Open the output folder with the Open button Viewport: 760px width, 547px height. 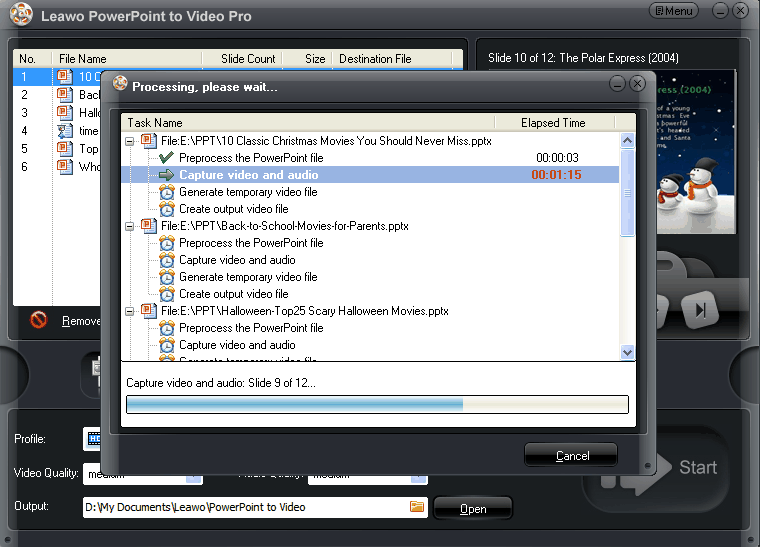click(x=473, y=509)
